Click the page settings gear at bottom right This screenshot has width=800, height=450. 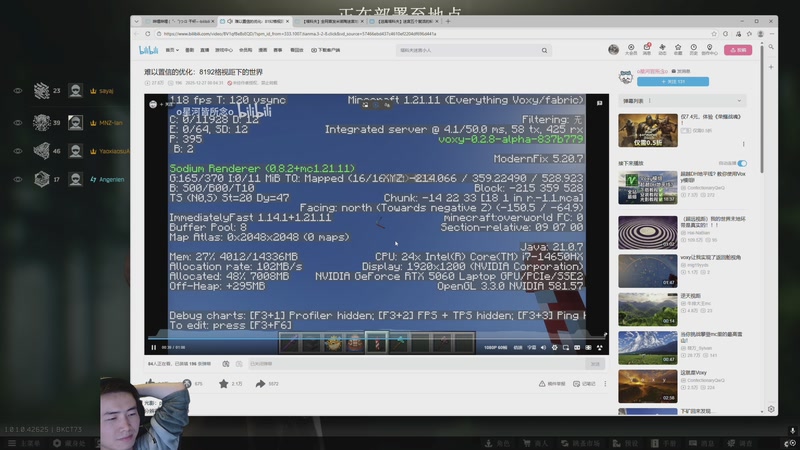click(771, 409)
